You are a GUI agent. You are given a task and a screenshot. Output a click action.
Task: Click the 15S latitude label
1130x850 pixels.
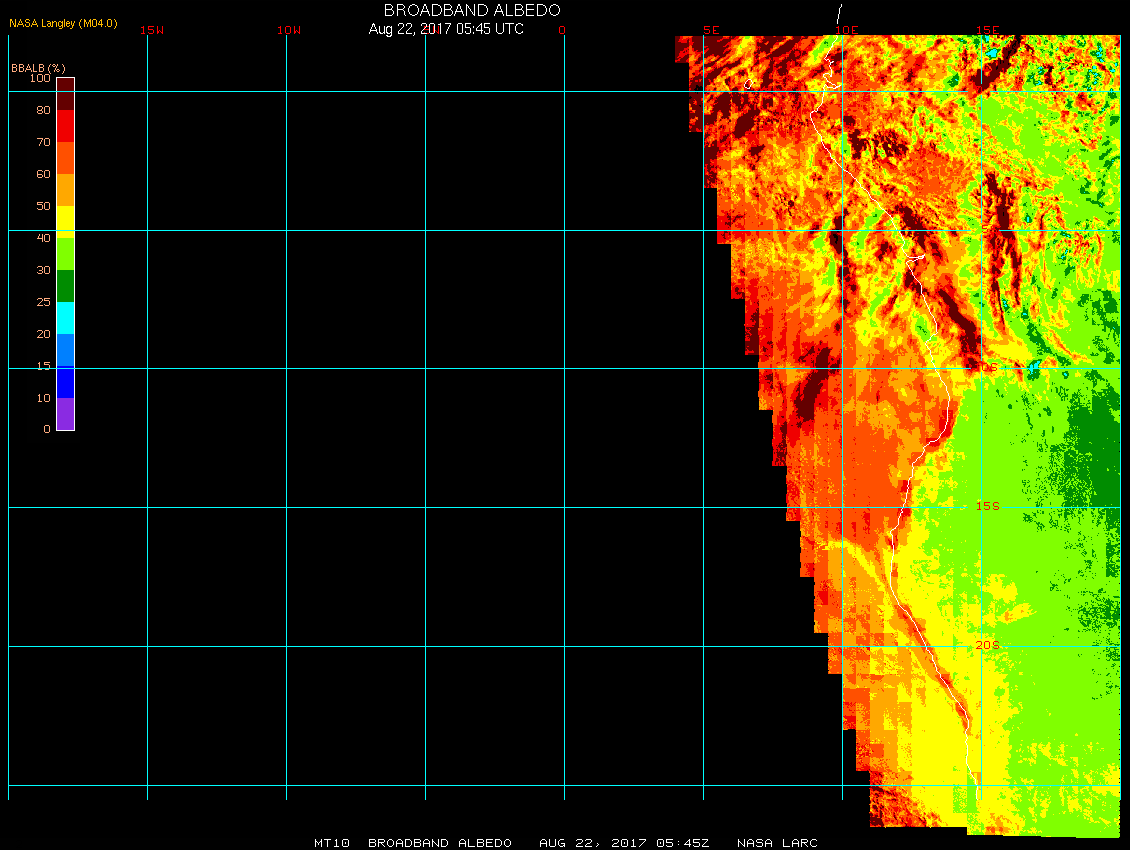click(x=987, y=506)
